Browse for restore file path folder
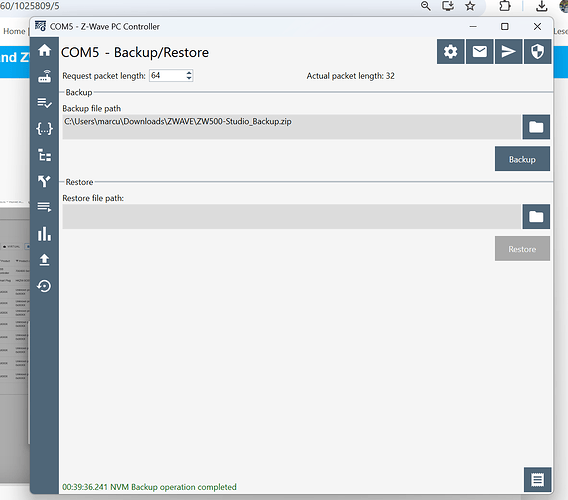This screenshot has height=500, width=568. 536,216
